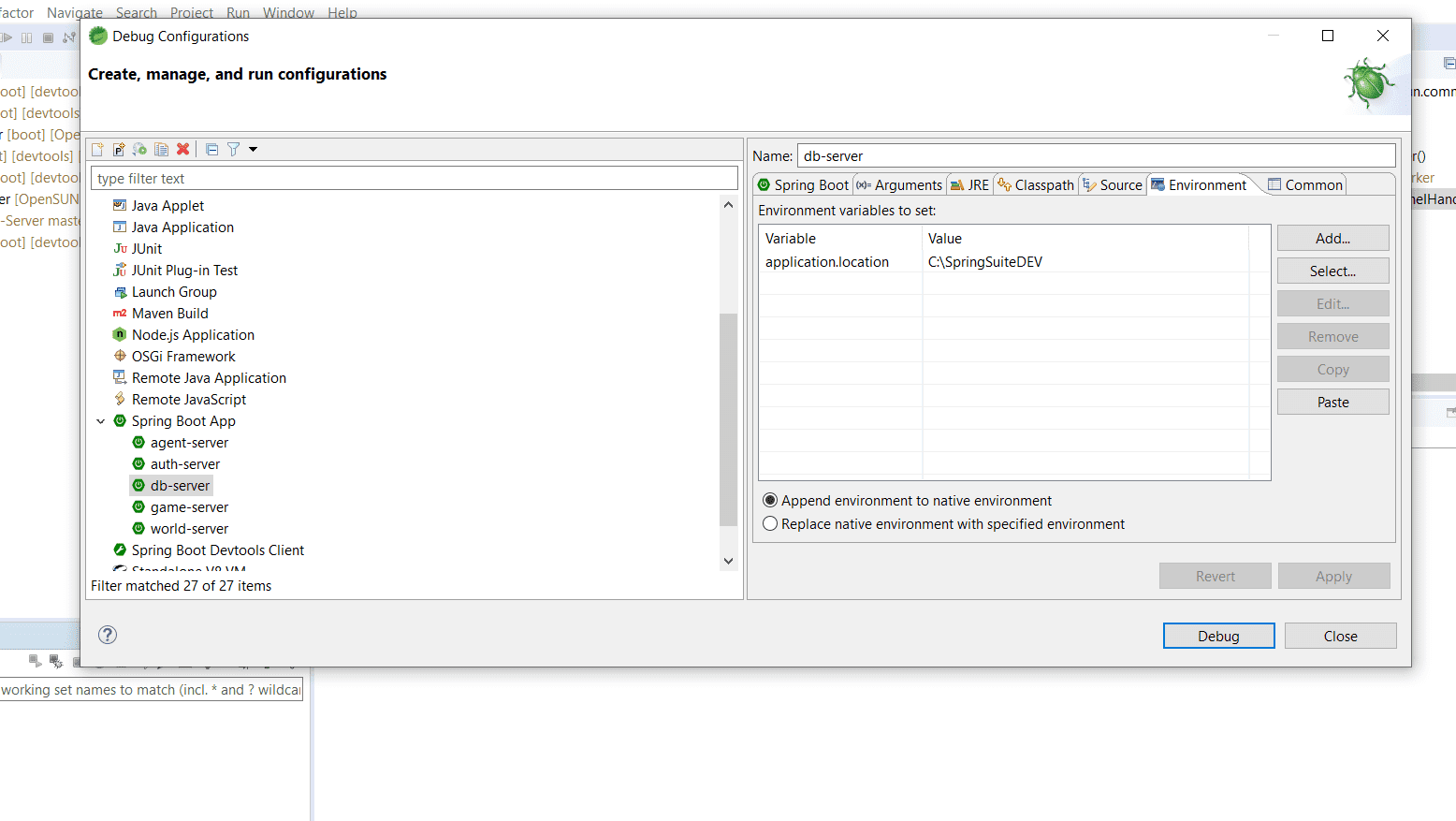Click configuration tree scrollbar thumb
Screen dimensions: 1456x821
pyautogui.click(x=728, y=419)
